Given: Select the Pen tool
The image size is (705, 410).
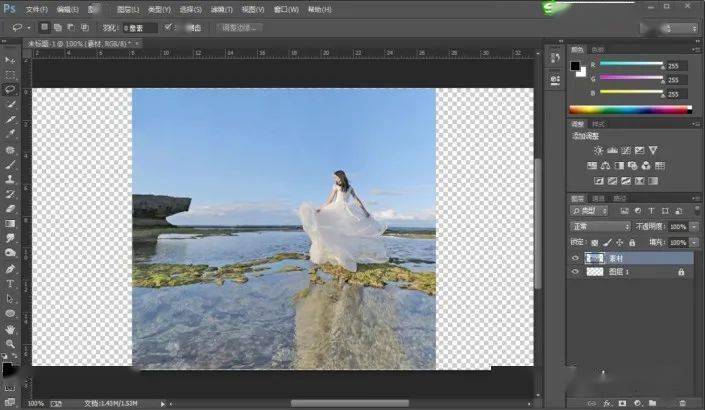Looking at the screenshot, I should point(10,269).
